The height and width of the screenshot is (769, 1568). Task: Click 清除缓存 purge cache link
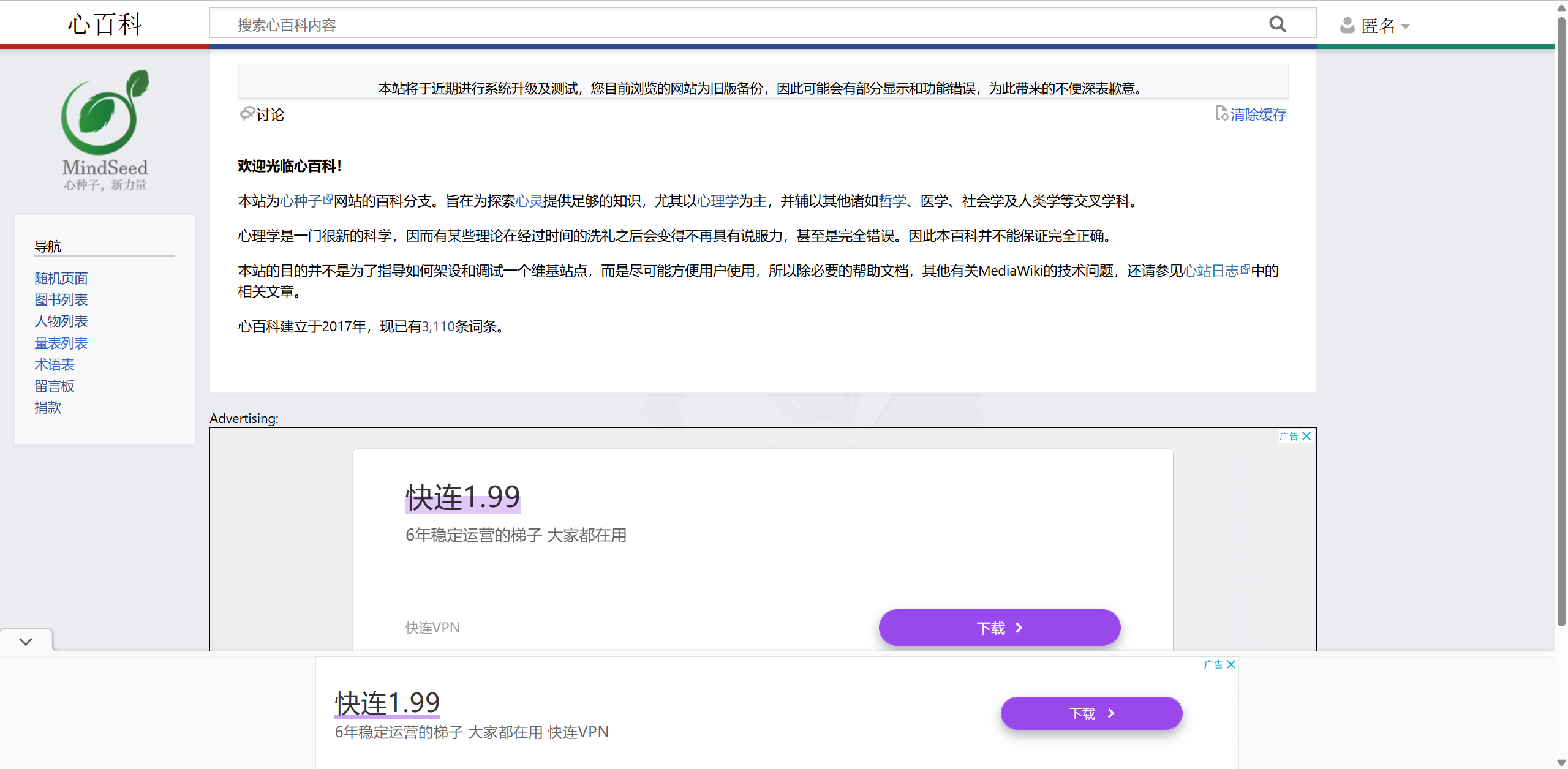point(1258,114)
